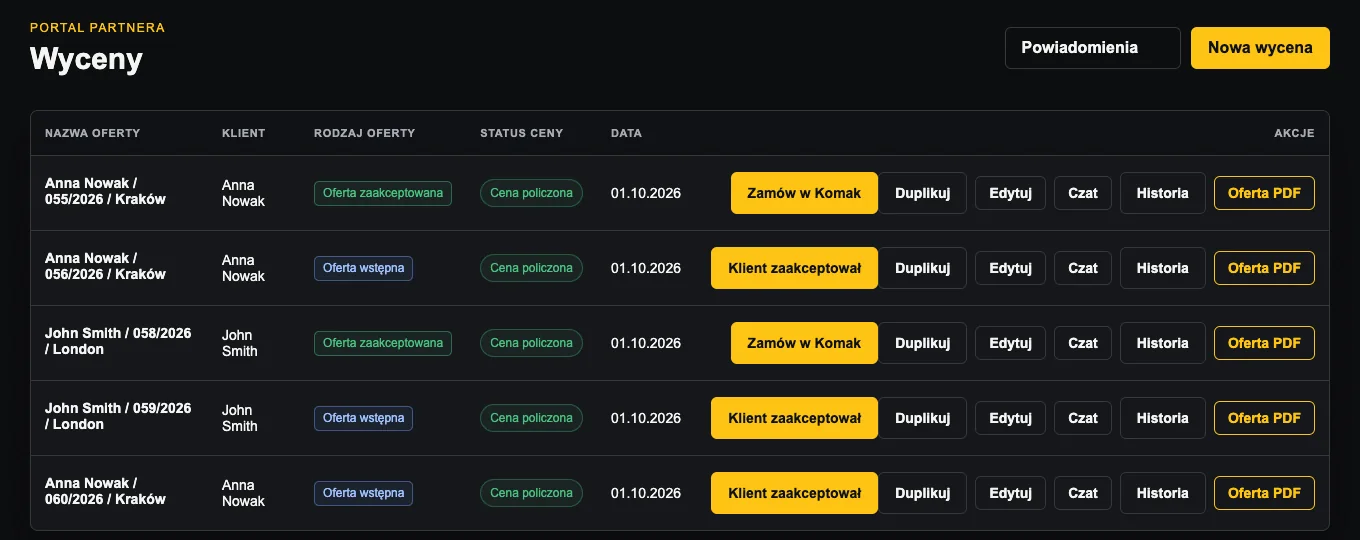This screenshot has width=1360, height=540.
Task: Click Zamów w Komak for offer 058/2026
Action: (804, 343)
